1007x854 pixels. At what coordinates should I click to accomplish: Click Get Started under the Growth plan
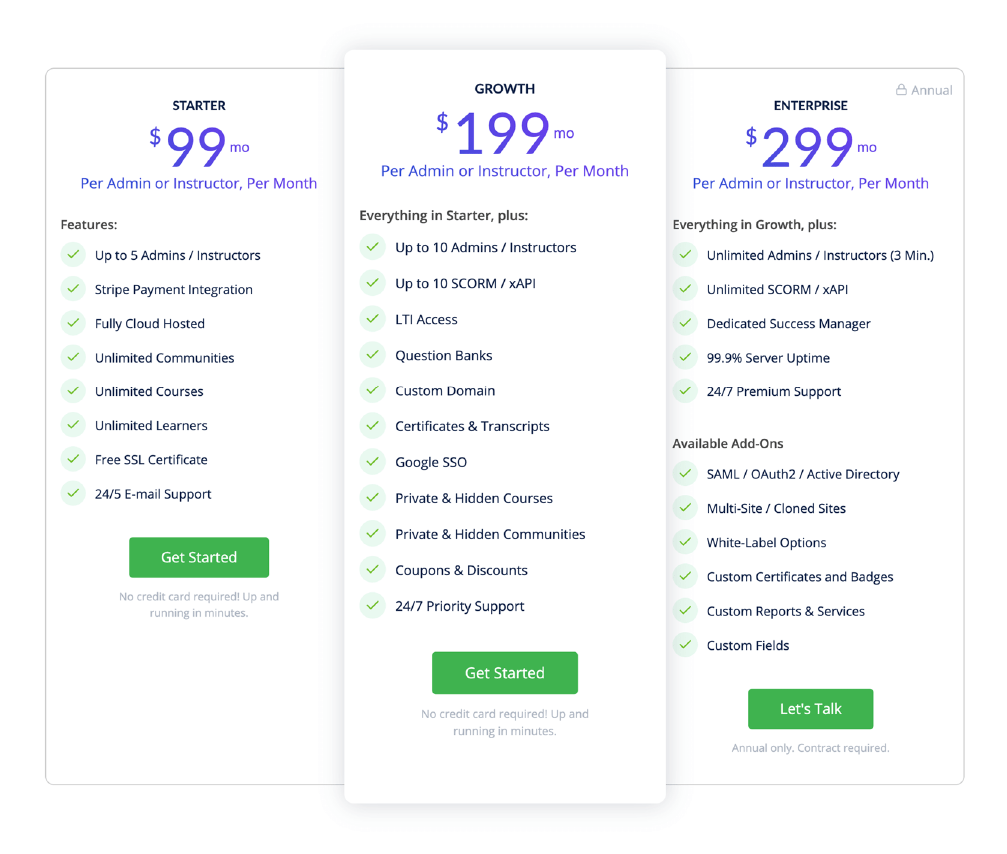[504, 672]
